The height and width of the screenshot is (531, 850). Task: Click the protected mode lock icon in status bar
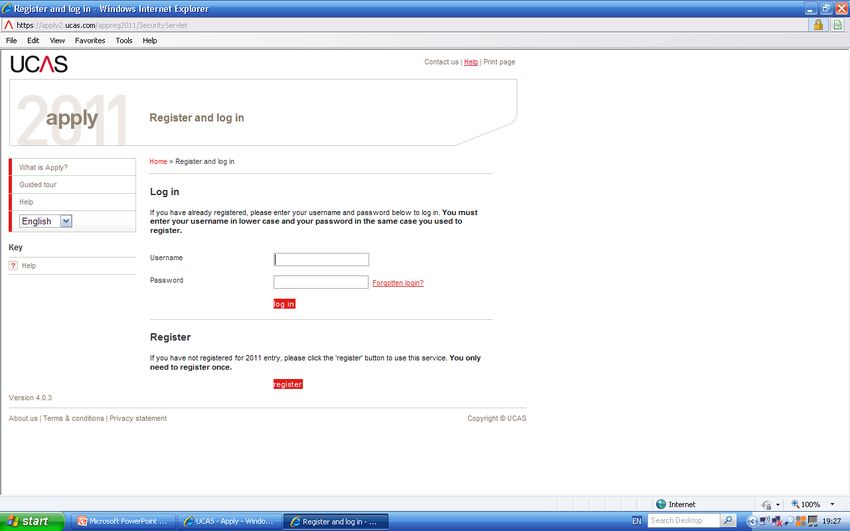pos(767,504)
